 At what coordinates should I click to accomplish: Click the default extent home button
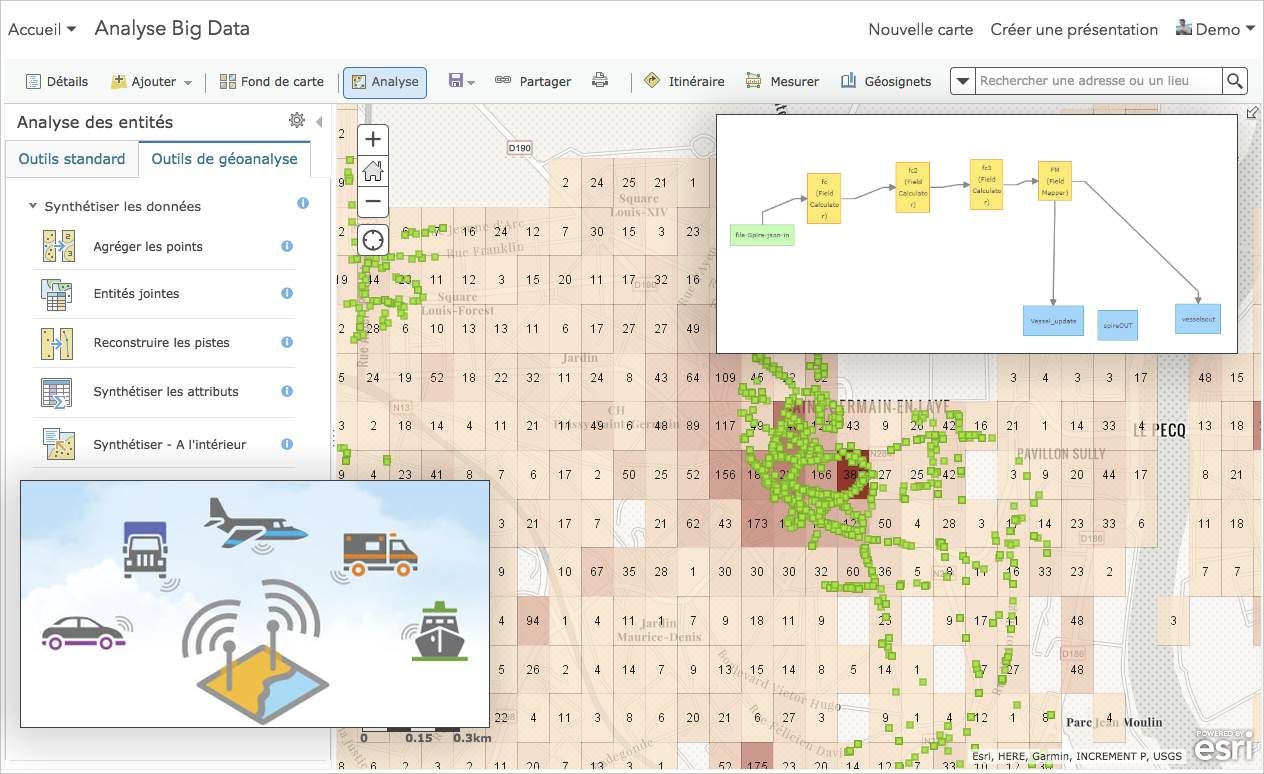tap(373, 170)
